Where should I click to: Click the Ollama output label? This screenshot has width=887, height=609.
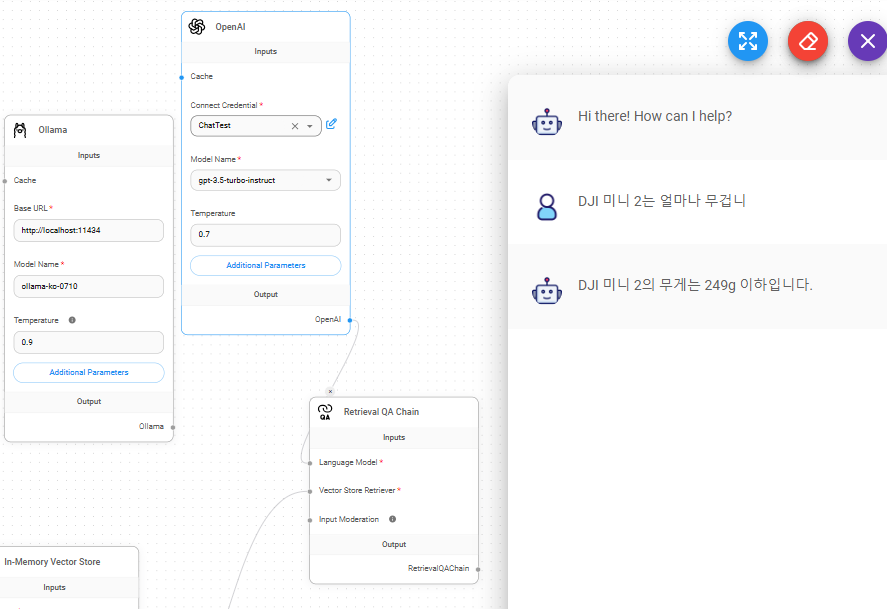coord(151,426)
